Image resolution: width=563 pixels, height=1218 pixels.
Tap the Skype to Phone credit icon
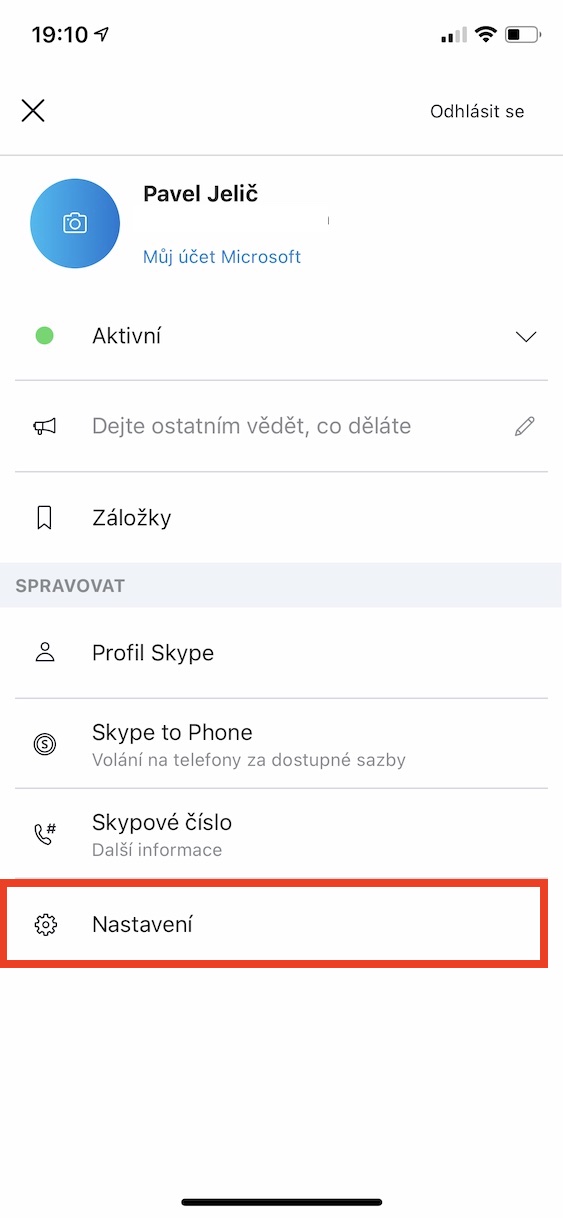pyautogui.click(x=44, y=743)
